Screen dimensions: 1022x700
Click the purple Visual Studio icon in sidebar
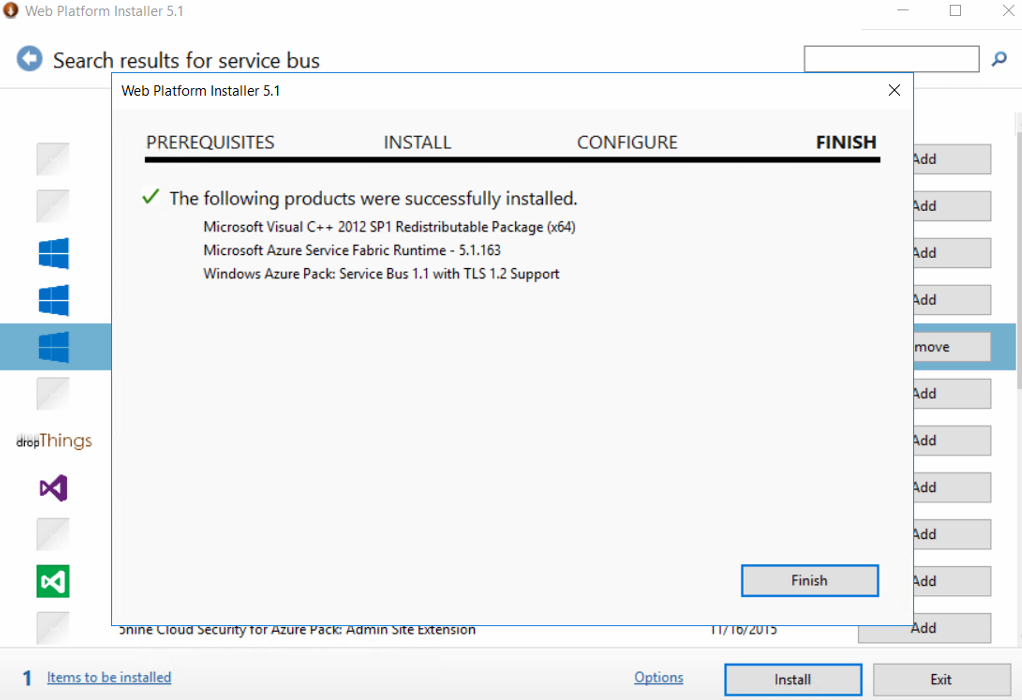[52, 487]
